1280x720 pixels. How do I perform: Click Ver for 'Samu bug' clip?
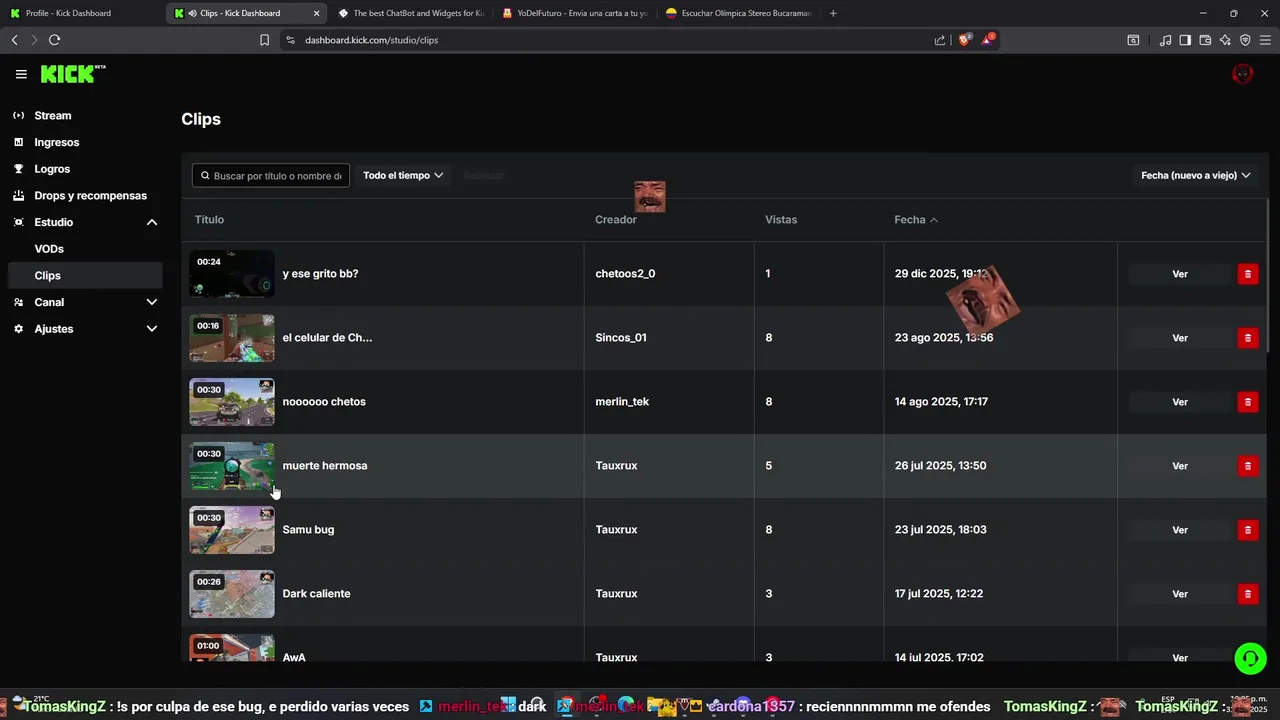point(1180,530)
